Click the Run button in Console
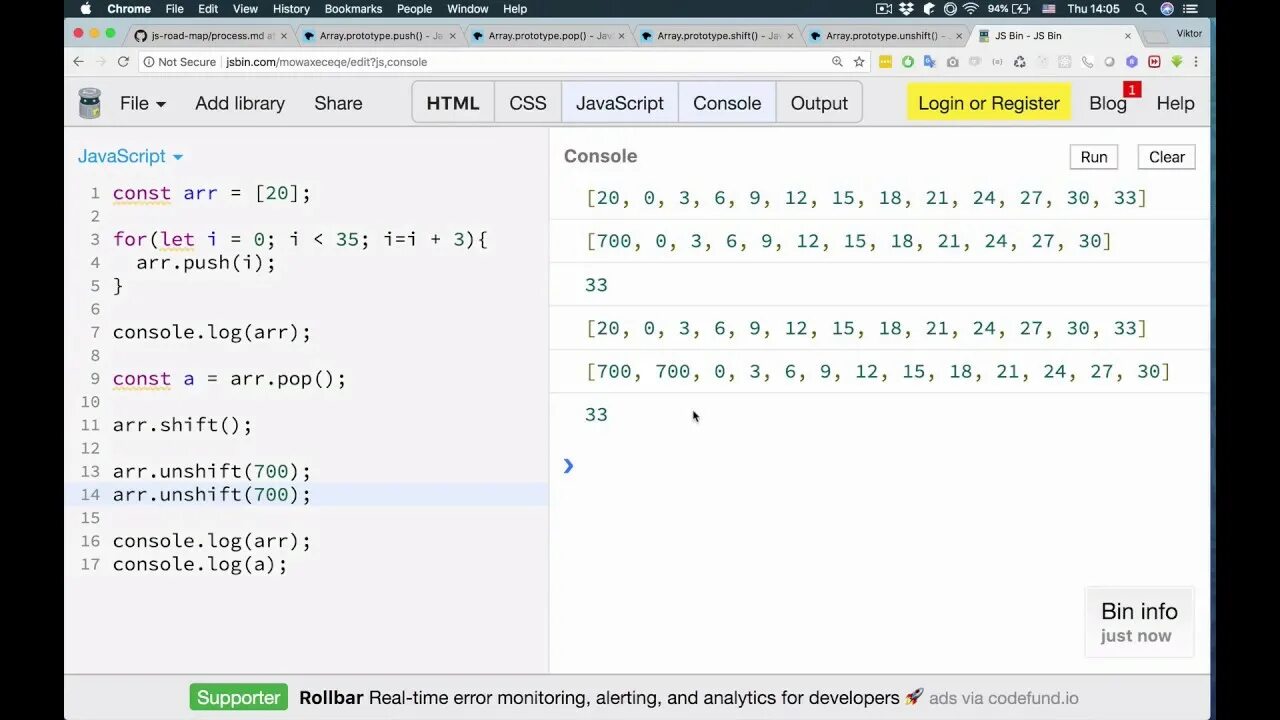 pos(1094,157)
